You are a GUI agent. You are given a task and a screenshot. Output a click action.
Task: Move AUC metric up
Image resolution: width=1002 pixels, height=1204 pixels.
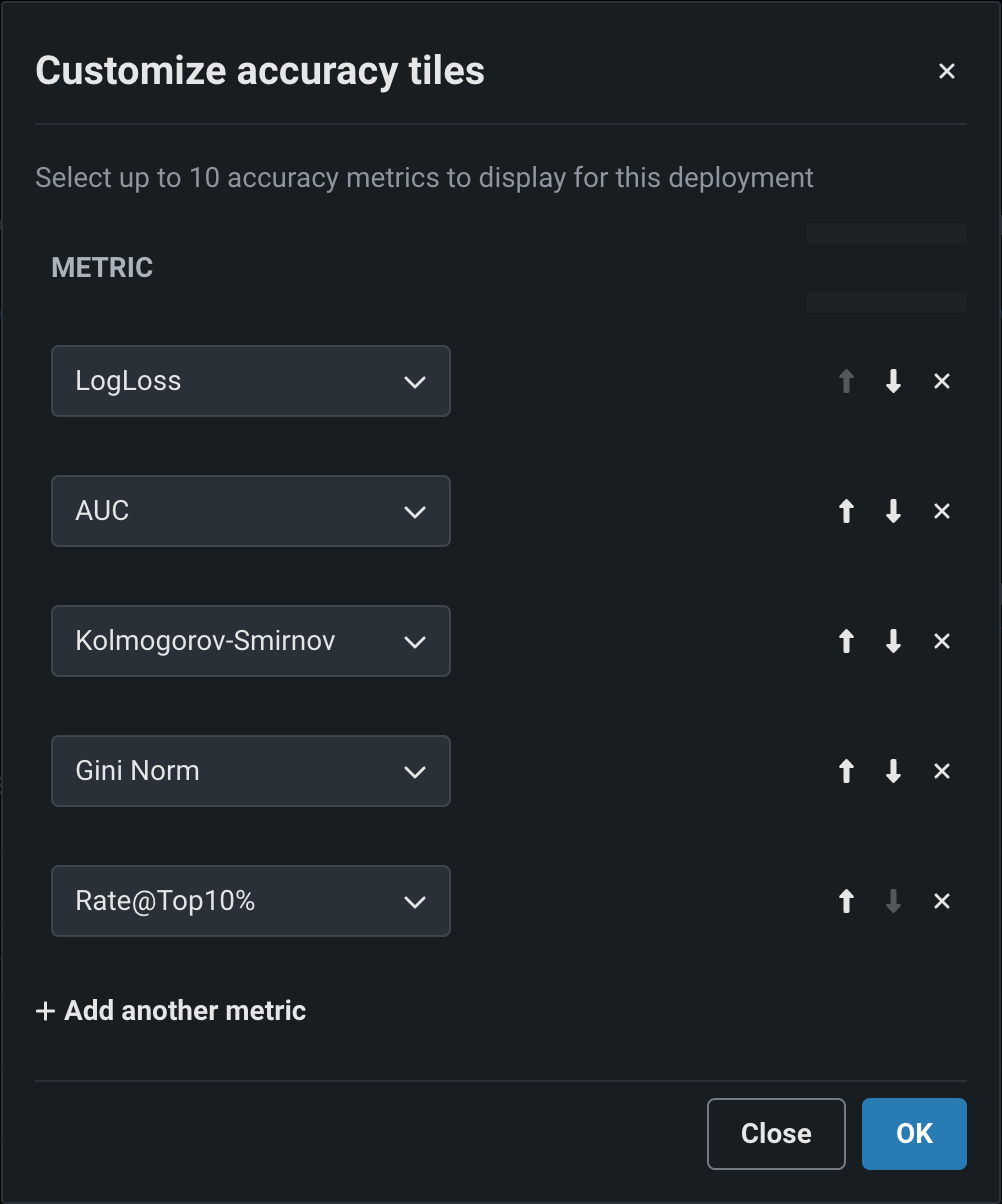point(846,511)
